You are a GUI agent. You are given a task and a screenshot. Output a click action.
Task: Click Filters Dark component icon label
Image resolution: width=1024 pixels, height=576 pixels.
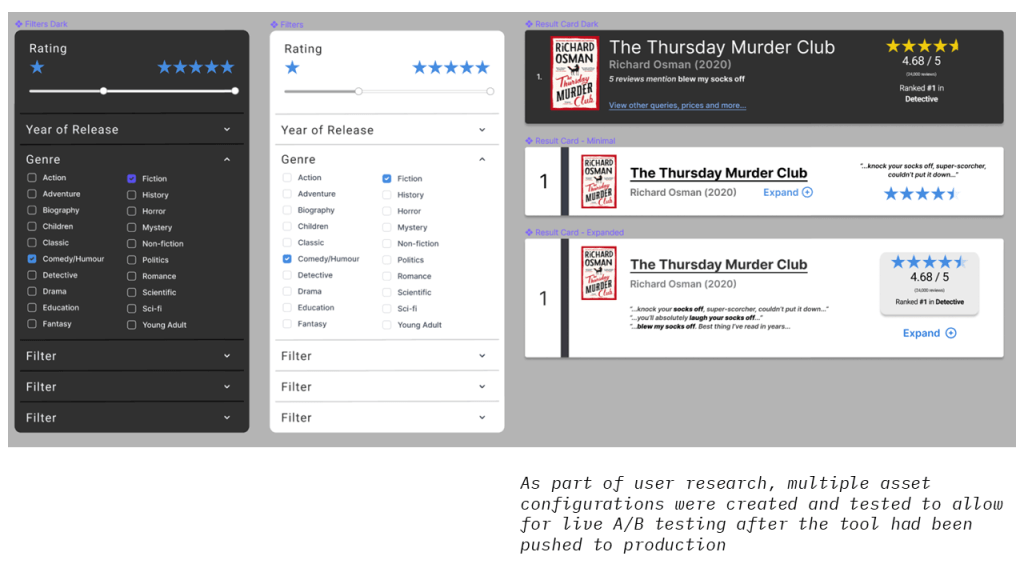(x=19, y=24)
